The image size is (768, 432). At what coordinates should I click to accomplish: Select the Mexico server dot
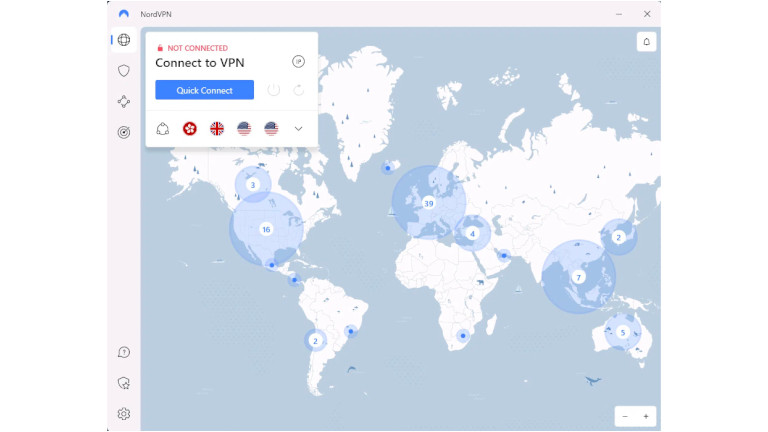(x=272, y=265)
